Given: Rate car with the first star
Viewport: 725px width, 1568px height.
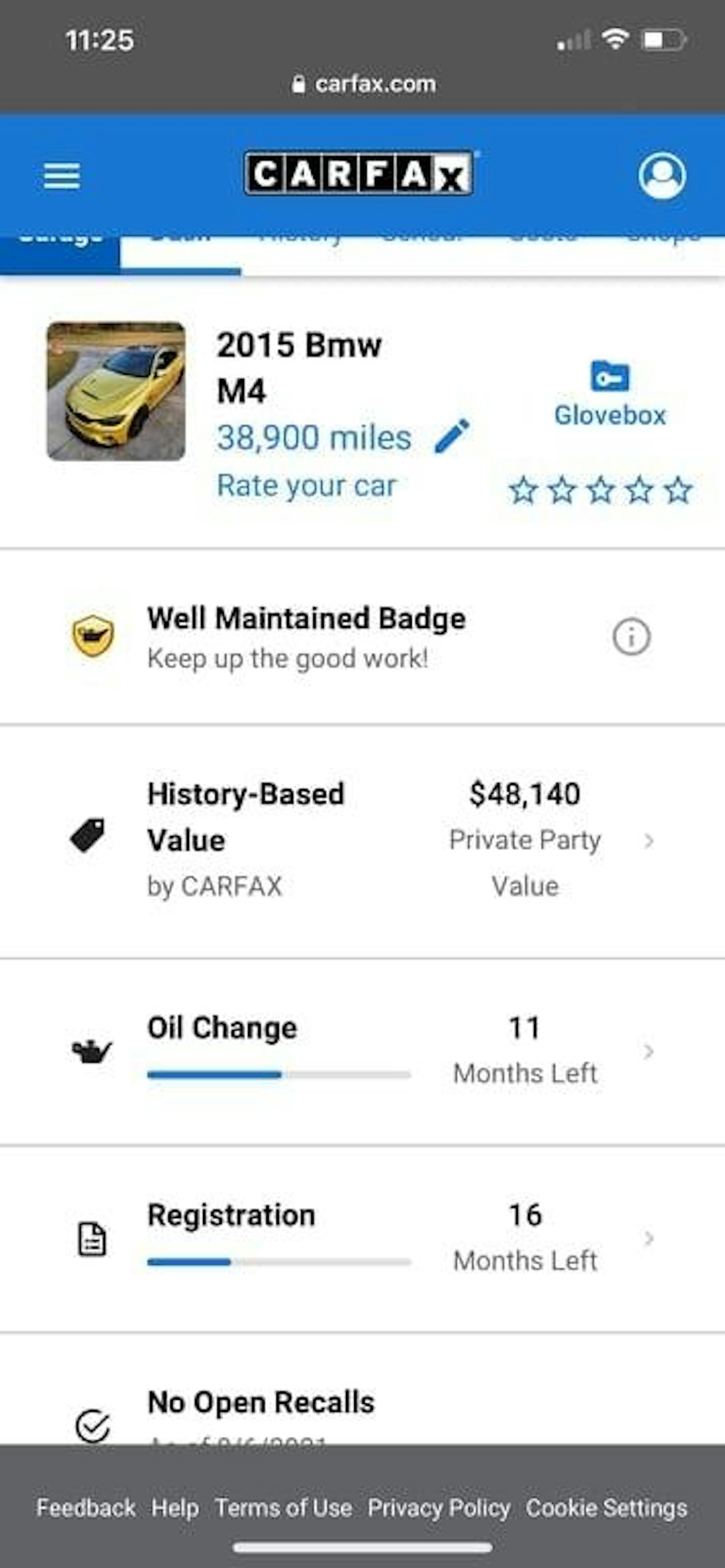Looking at the screenshot, I should click(x=524, y=491).
